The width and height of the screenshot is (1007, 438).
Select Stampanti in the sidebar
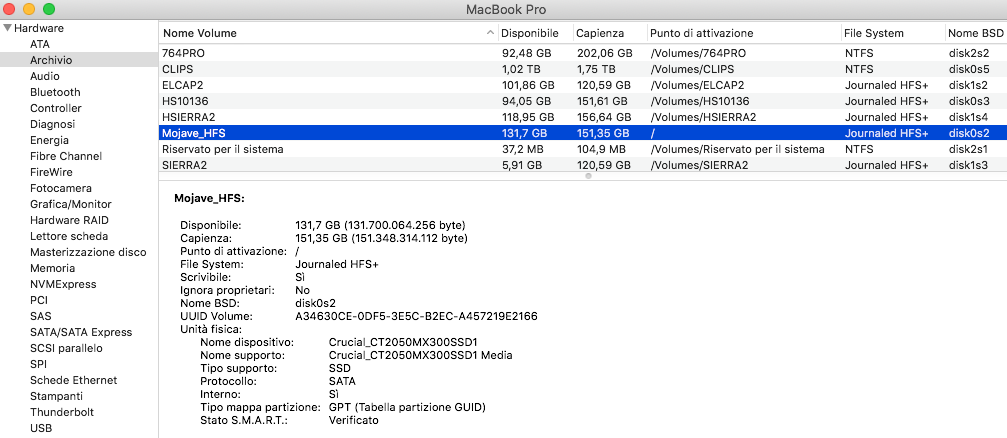(57, 396)
